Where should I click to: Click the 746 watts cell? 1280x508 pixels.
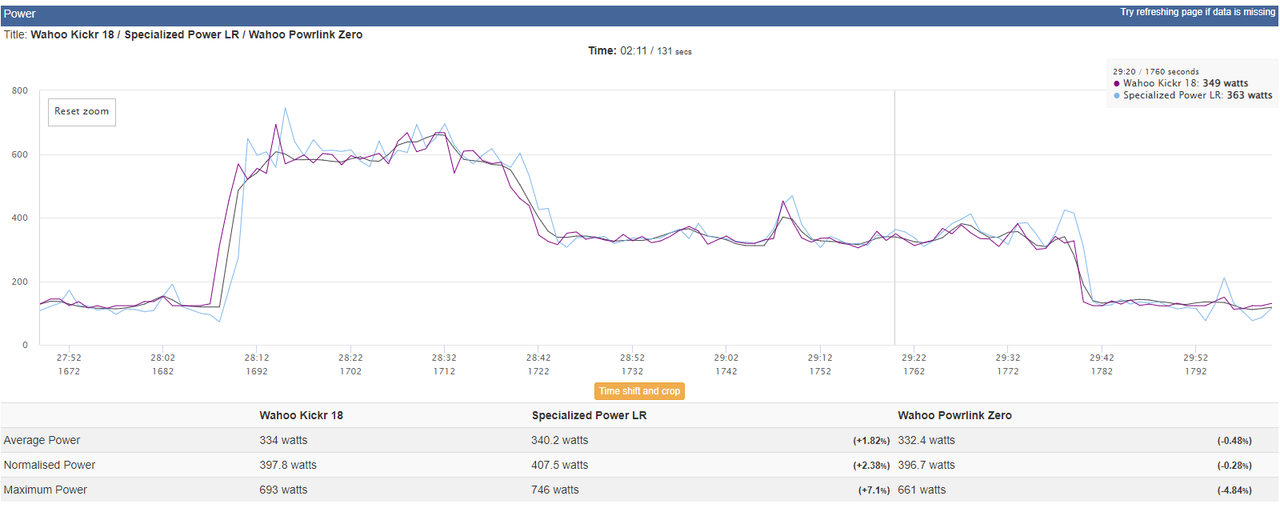point(555,490)
